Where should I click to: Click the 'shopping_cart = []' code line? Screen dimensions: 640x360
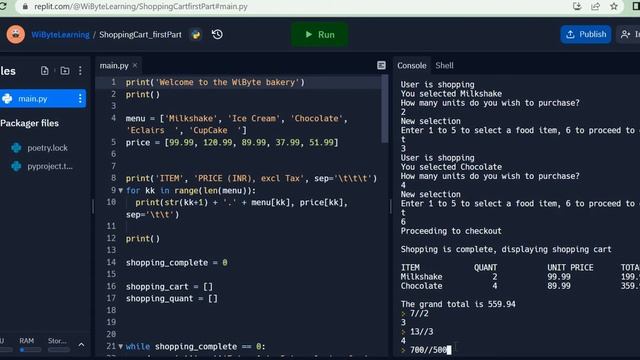coord(169,287)
